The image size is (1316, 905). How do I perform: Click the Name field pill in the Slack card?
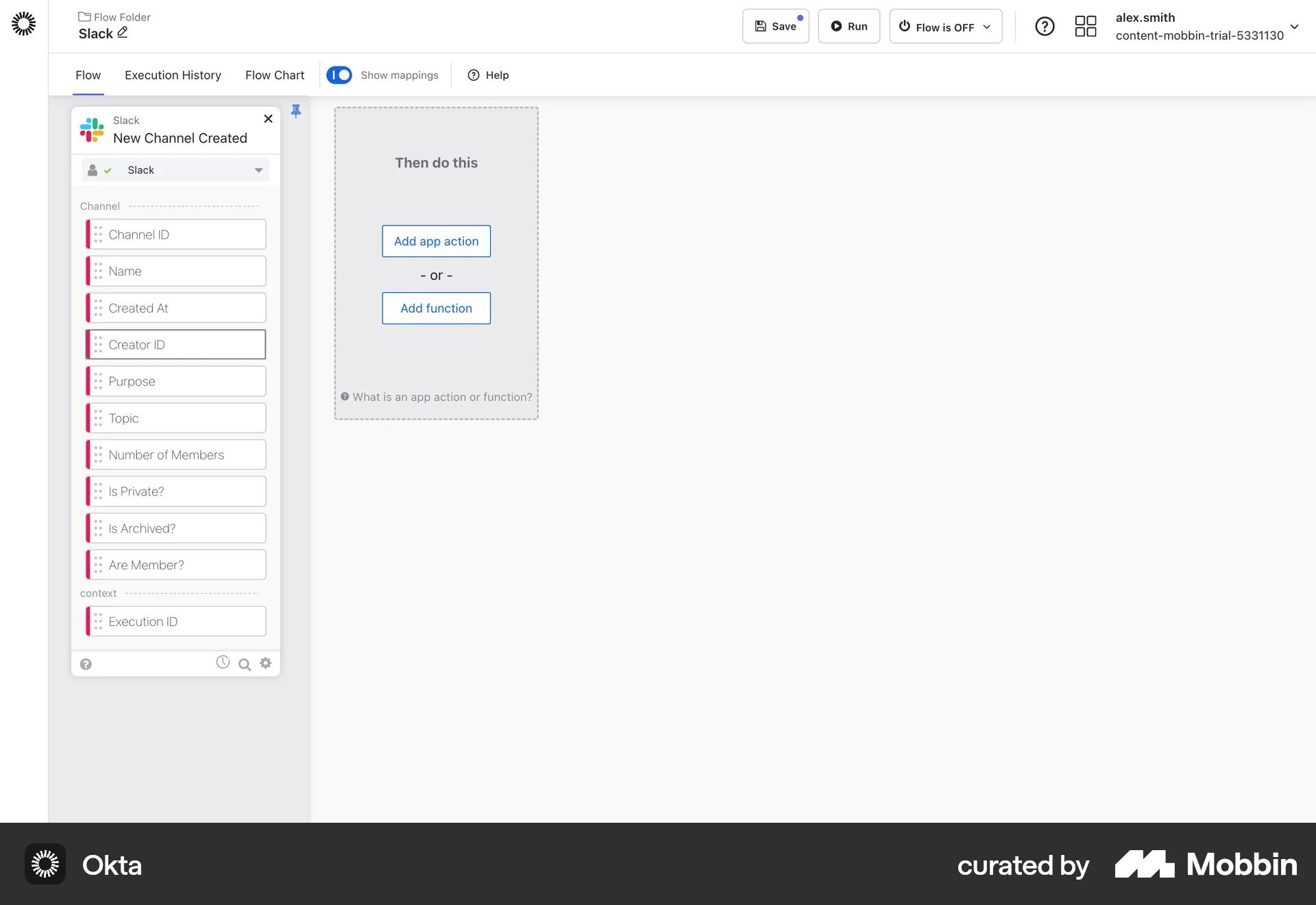coord(175,271)
